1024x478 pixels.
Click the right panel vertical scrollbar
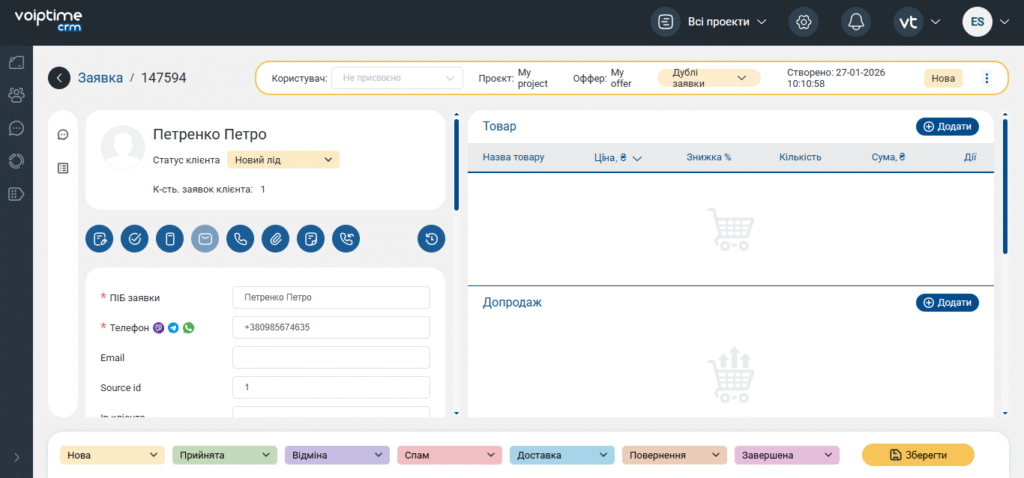click(x=1005, y=187)
